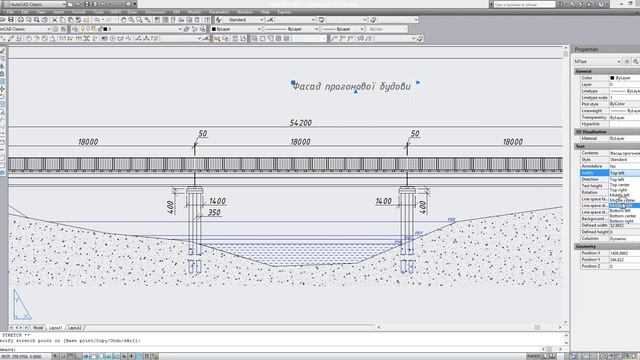The width and height of the screenshot is (640, 360).
Task: Collapse the Geometry properties section
Action: click(x=607, y=247)
